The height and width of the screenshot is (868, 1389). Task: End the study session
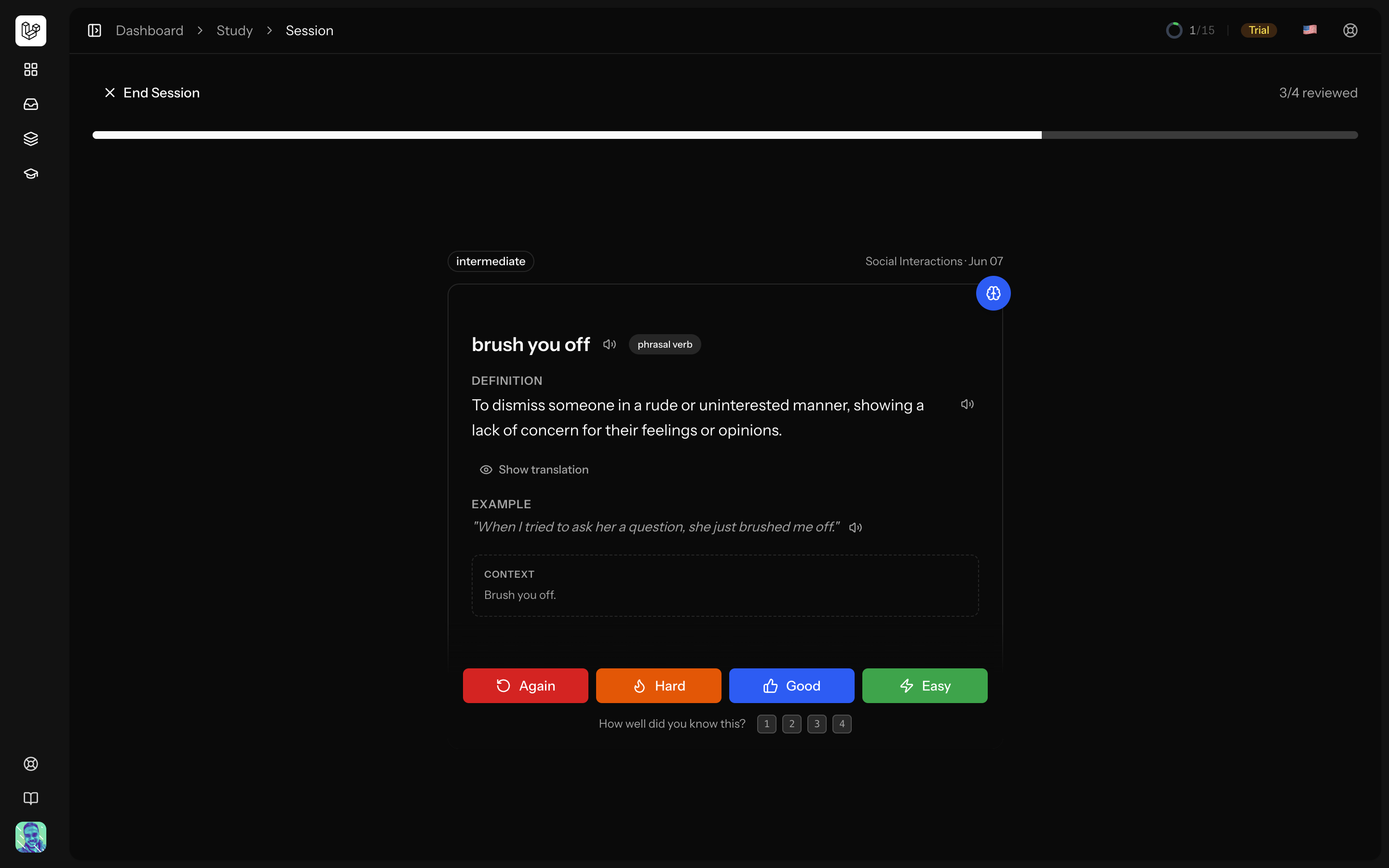pyautogui.click(x=152, y=93)
